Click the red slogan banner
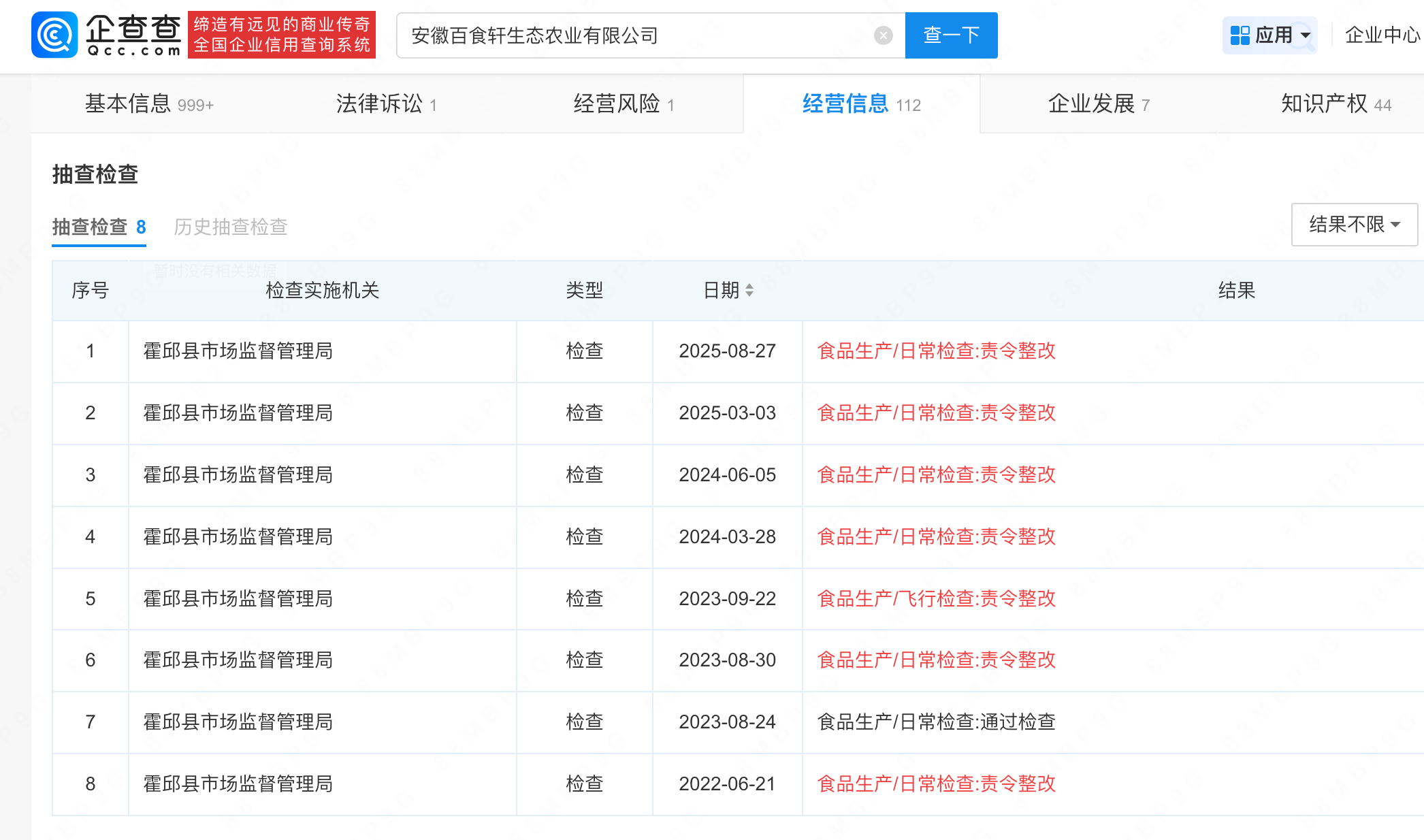 pyautogui.click(x=281, y=35)
